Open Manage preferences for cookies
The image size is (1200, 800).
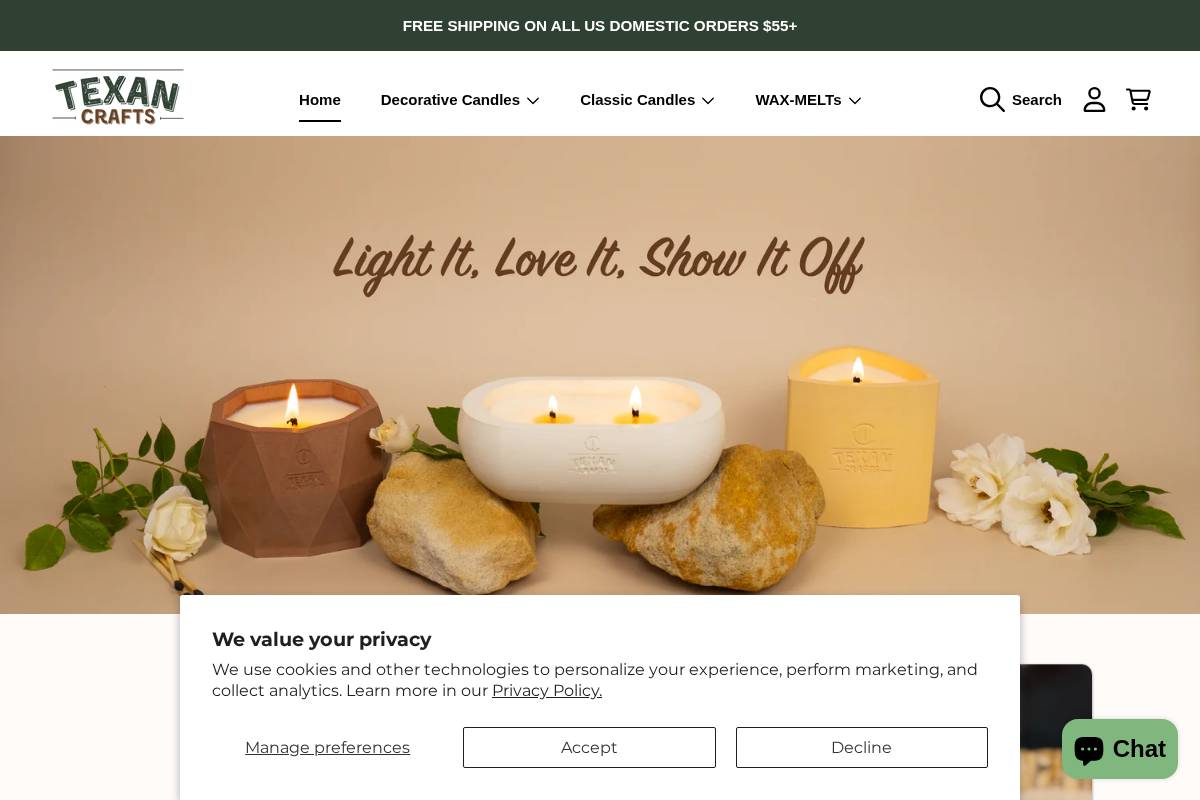[x=327, y=747]
